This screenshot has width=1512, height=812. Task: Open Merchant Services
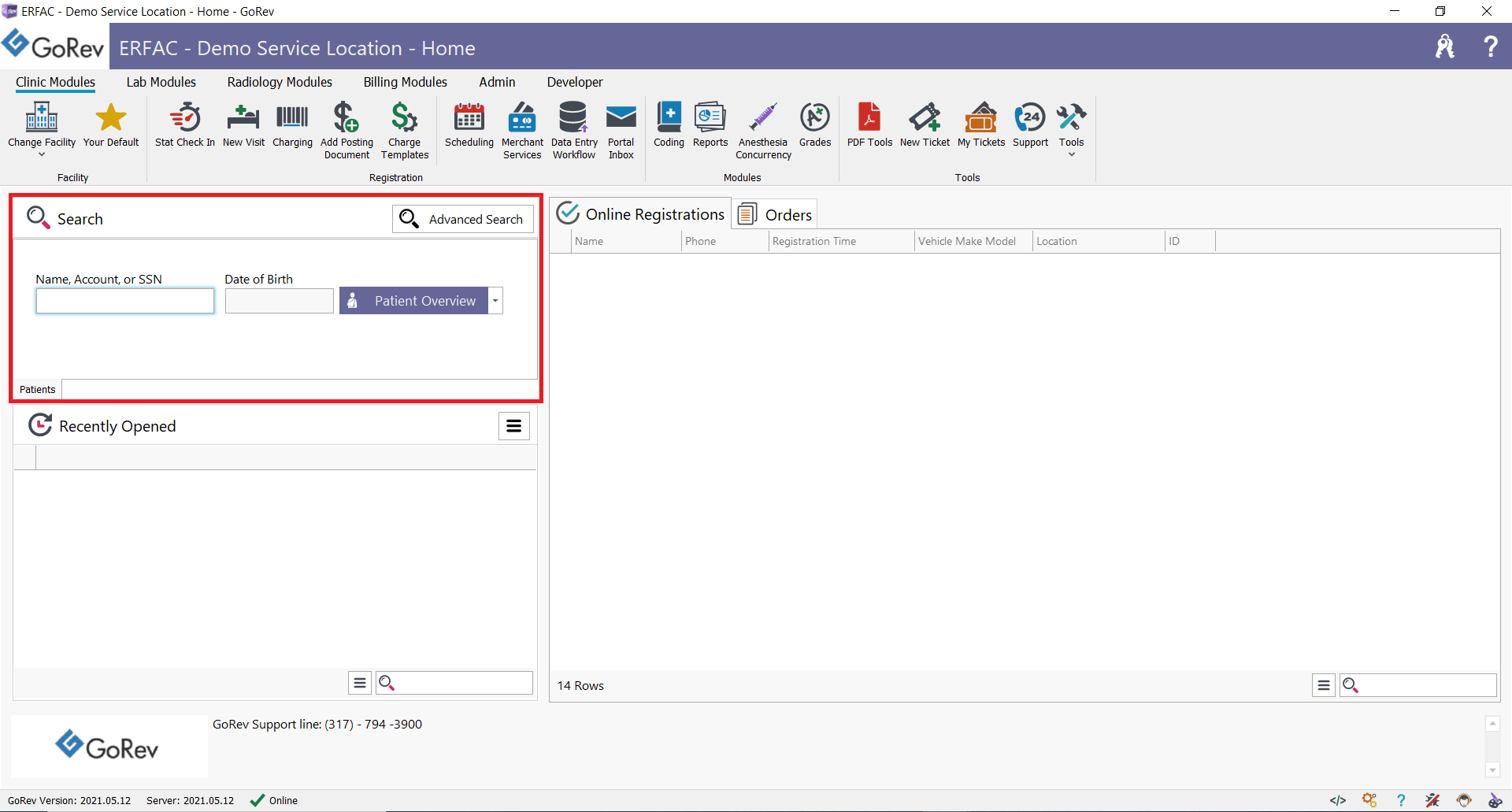(x=522, y=131)
